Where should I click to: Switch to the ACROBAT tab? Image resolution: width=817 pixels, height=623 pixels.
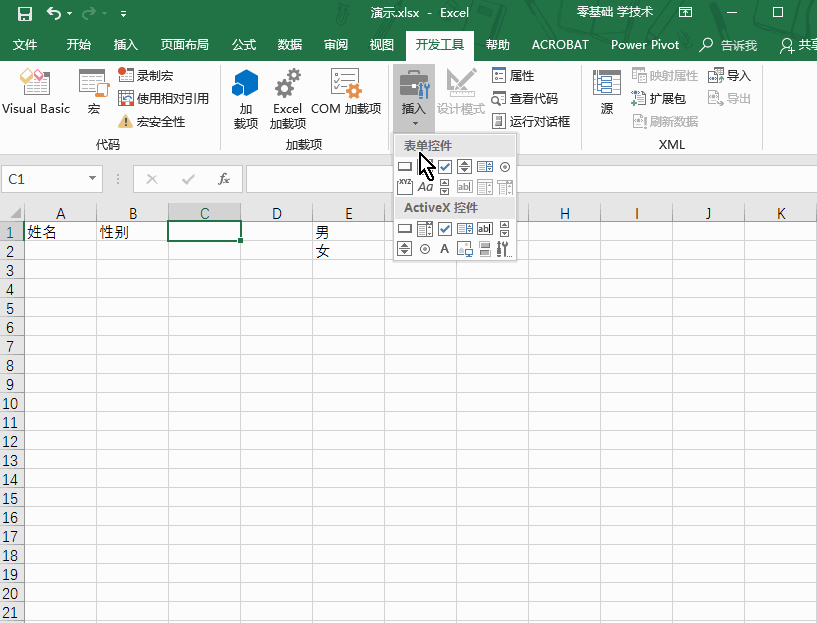(560, 45)
